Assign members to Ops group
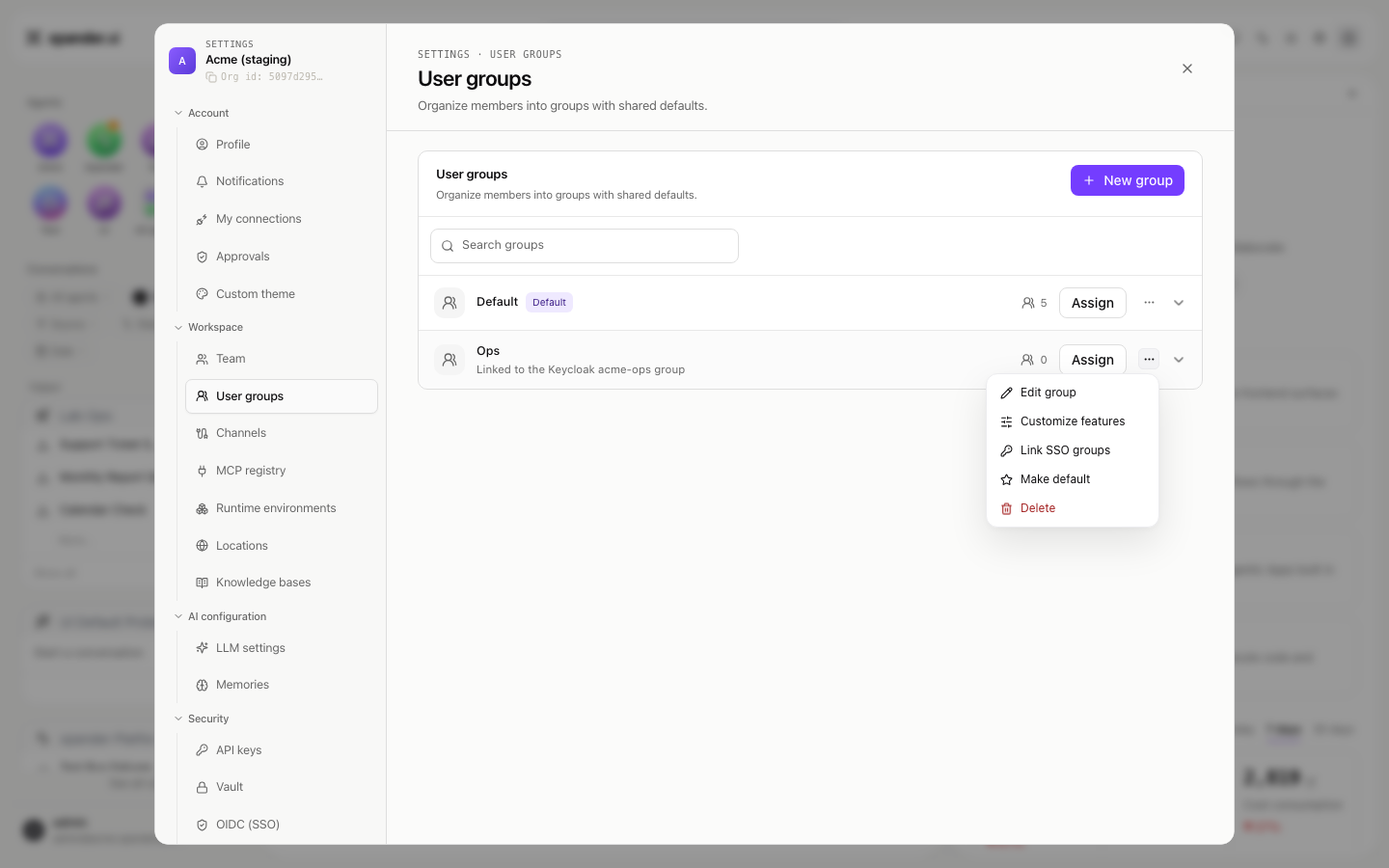1389x868 pixels. pyautogui.click(x=1093, y=360)
